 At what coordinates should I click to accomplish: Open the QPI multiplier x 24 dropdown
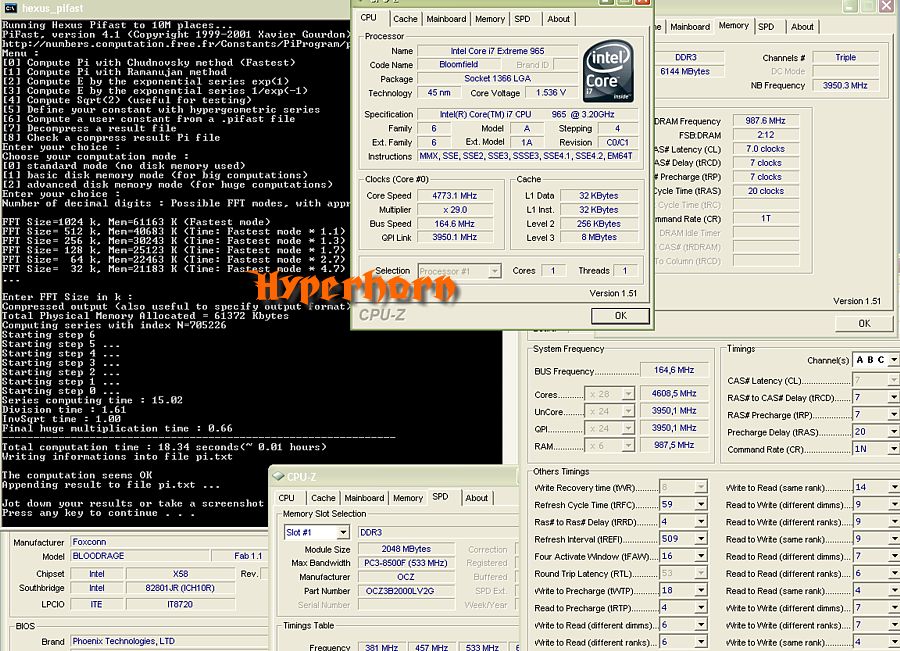629,429
